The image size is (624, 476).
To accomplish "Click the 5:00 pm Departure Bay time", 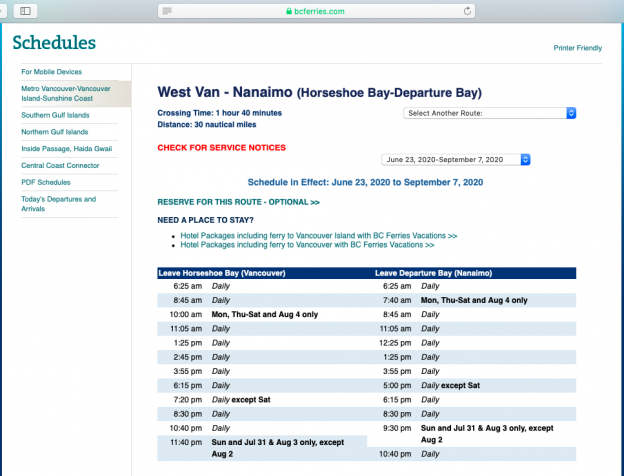I will (397, 385).
